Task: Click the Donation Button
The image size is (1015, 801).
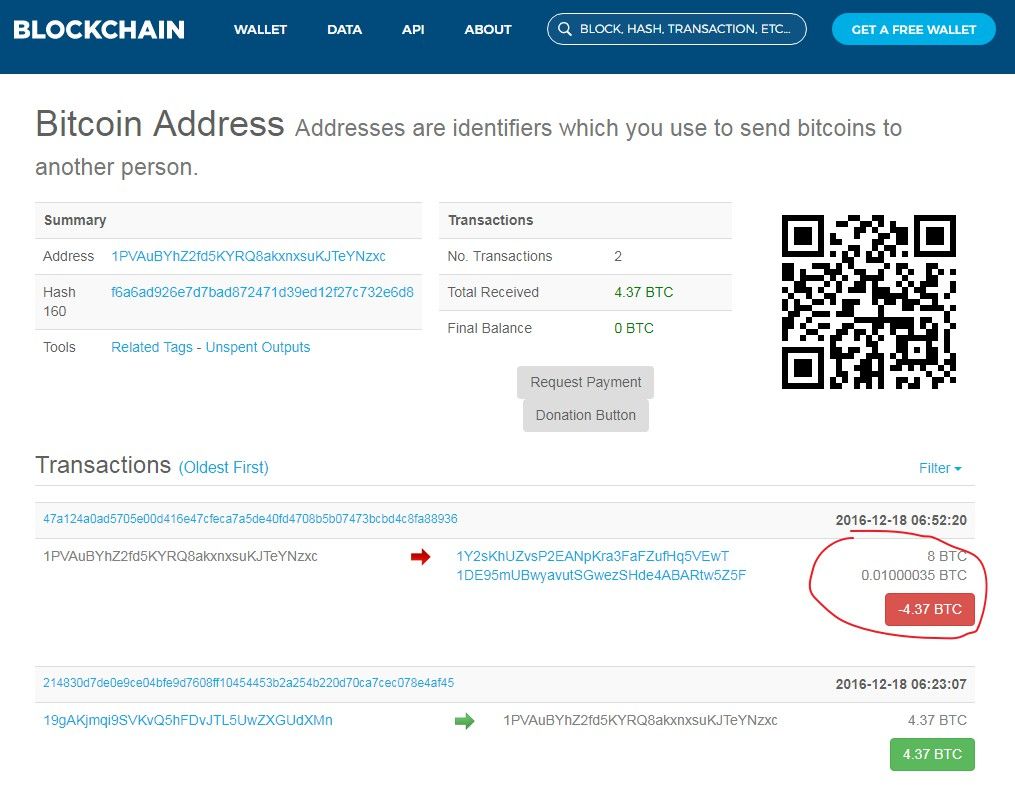Action: click(x=586, y=416)
